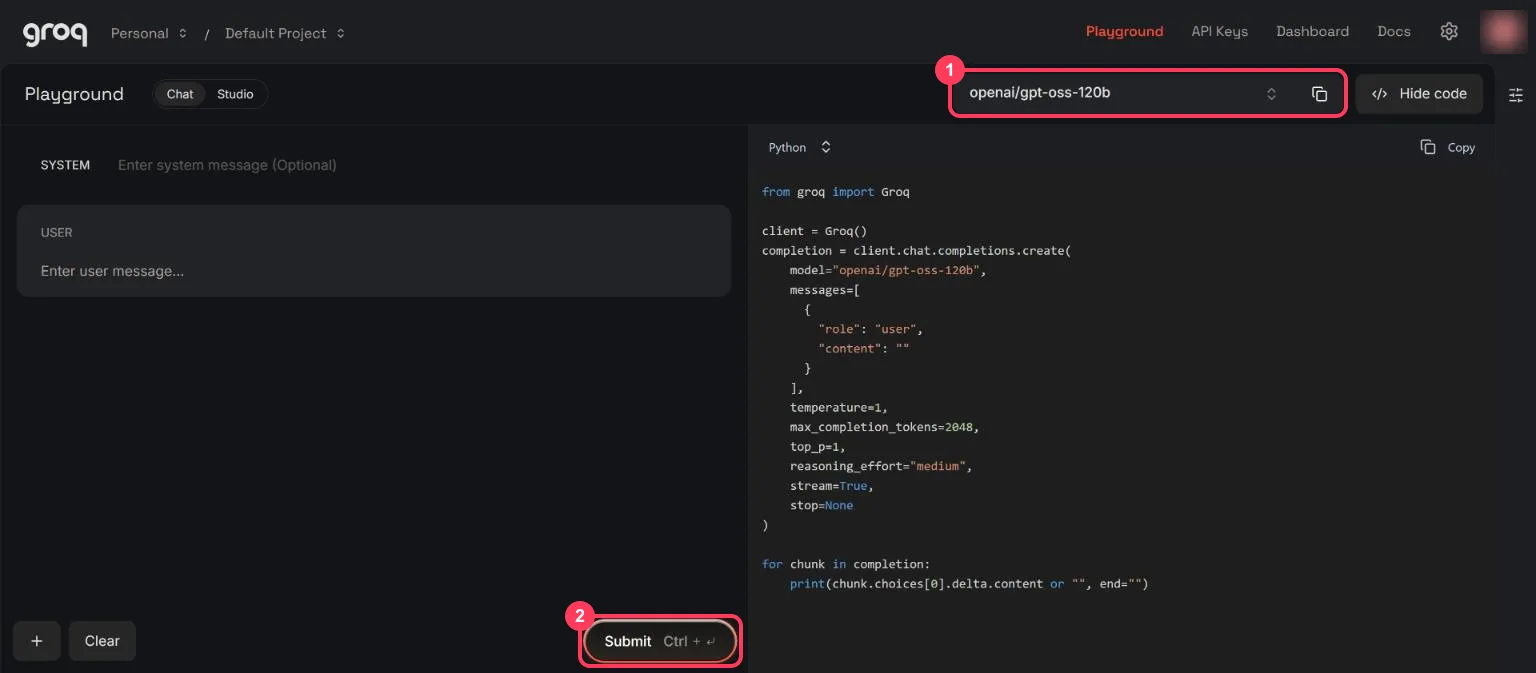
Task: Click 'client = Groq()' code line
Action: (x=814, y=230)
